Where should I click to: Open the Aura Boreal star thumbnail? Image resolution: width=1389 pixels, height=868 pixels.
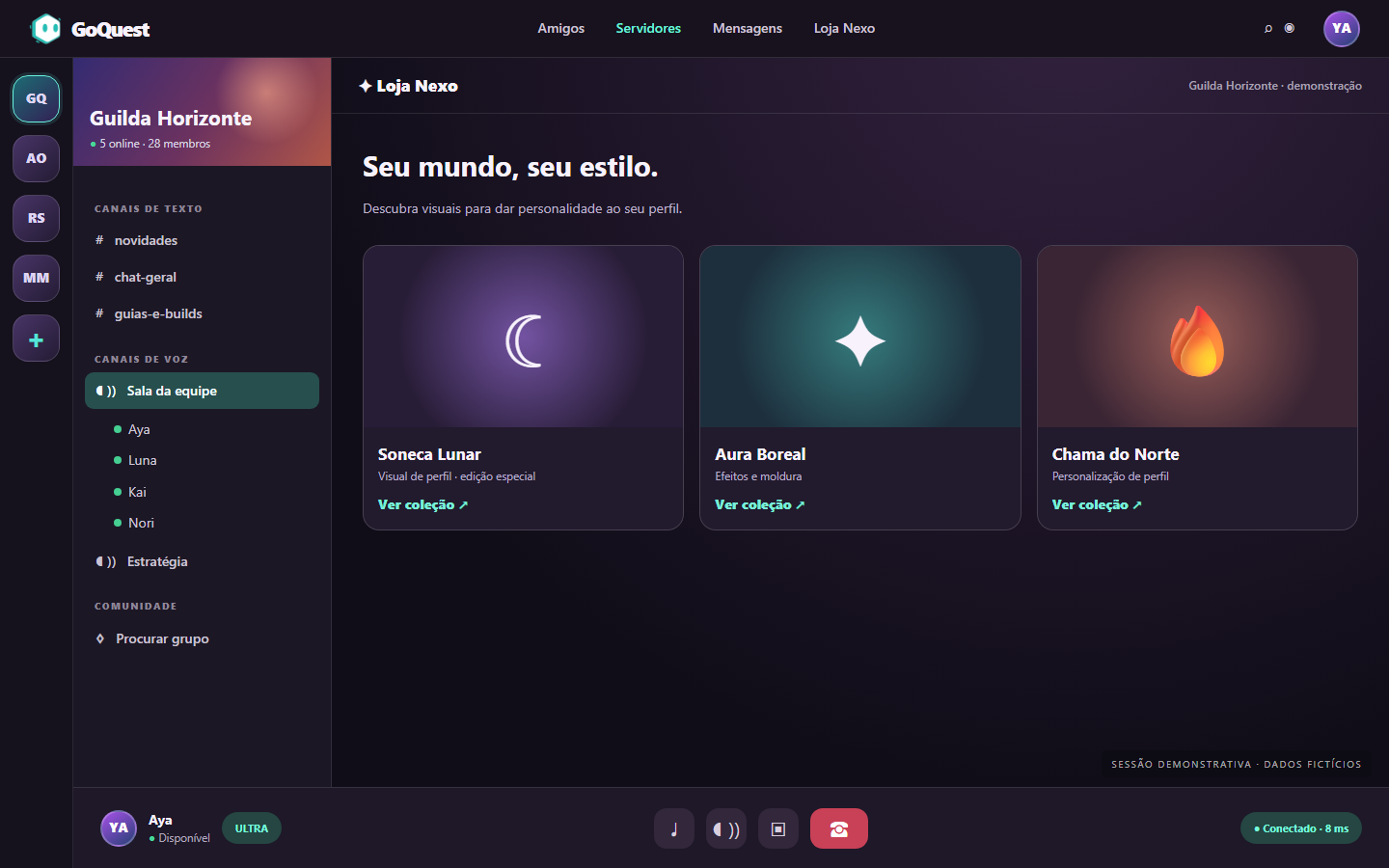pyautogui.click(x=860, y=337)
